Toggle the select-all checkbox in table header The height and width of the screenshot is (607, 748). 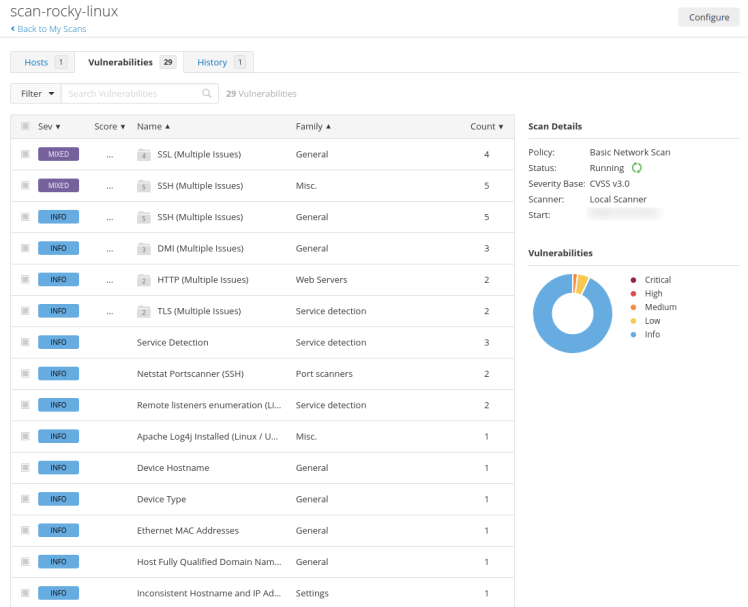pyautogui.click(x=25, y=127)
